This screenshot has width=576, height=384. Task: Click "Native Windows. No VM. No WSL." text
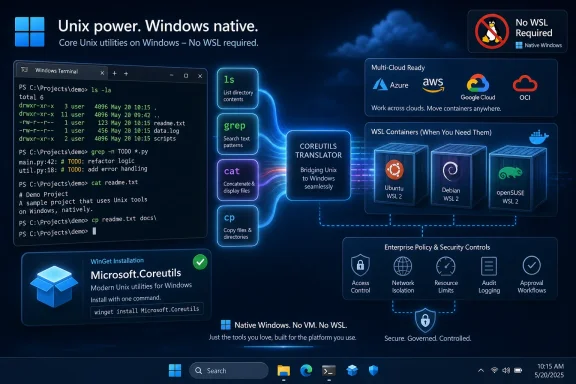pyautogui.click(x=291, y=325)
